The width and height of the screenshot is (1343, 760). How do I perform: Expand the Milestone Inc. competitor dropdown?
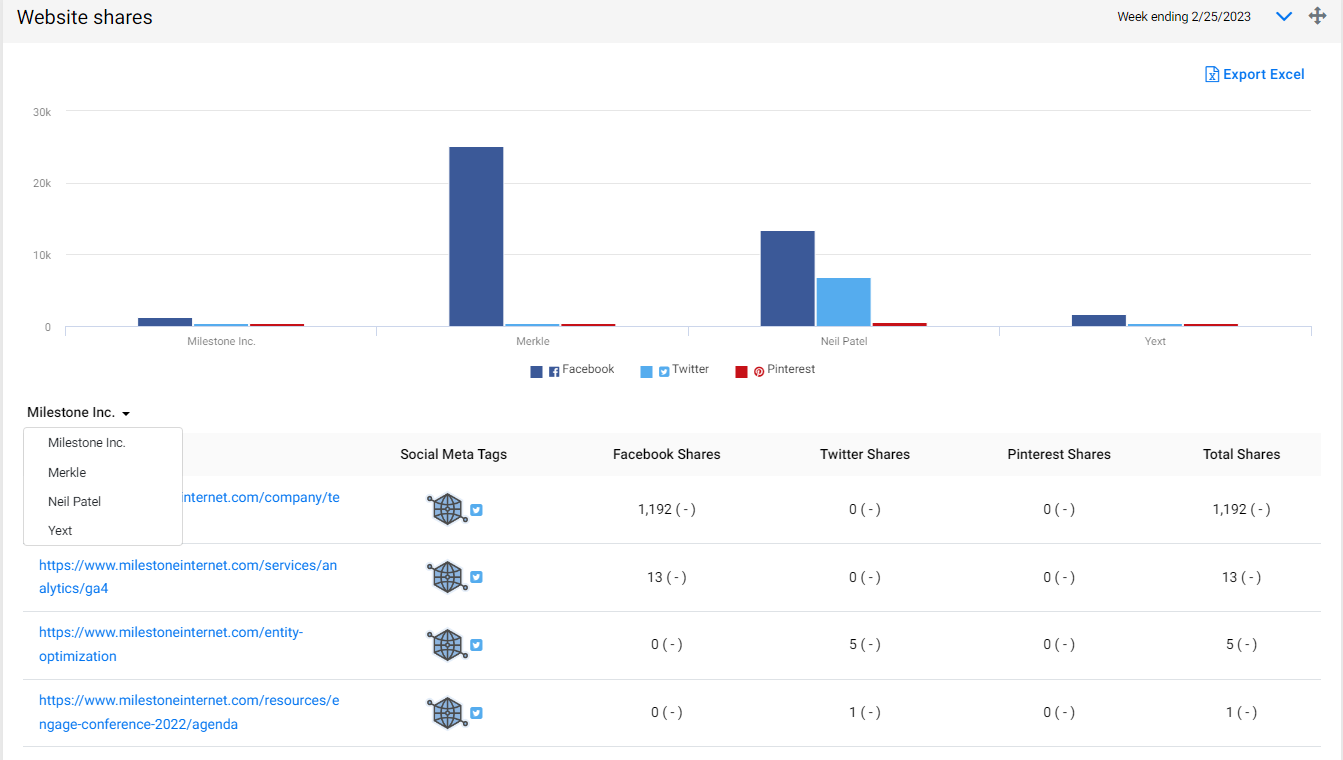79,412
